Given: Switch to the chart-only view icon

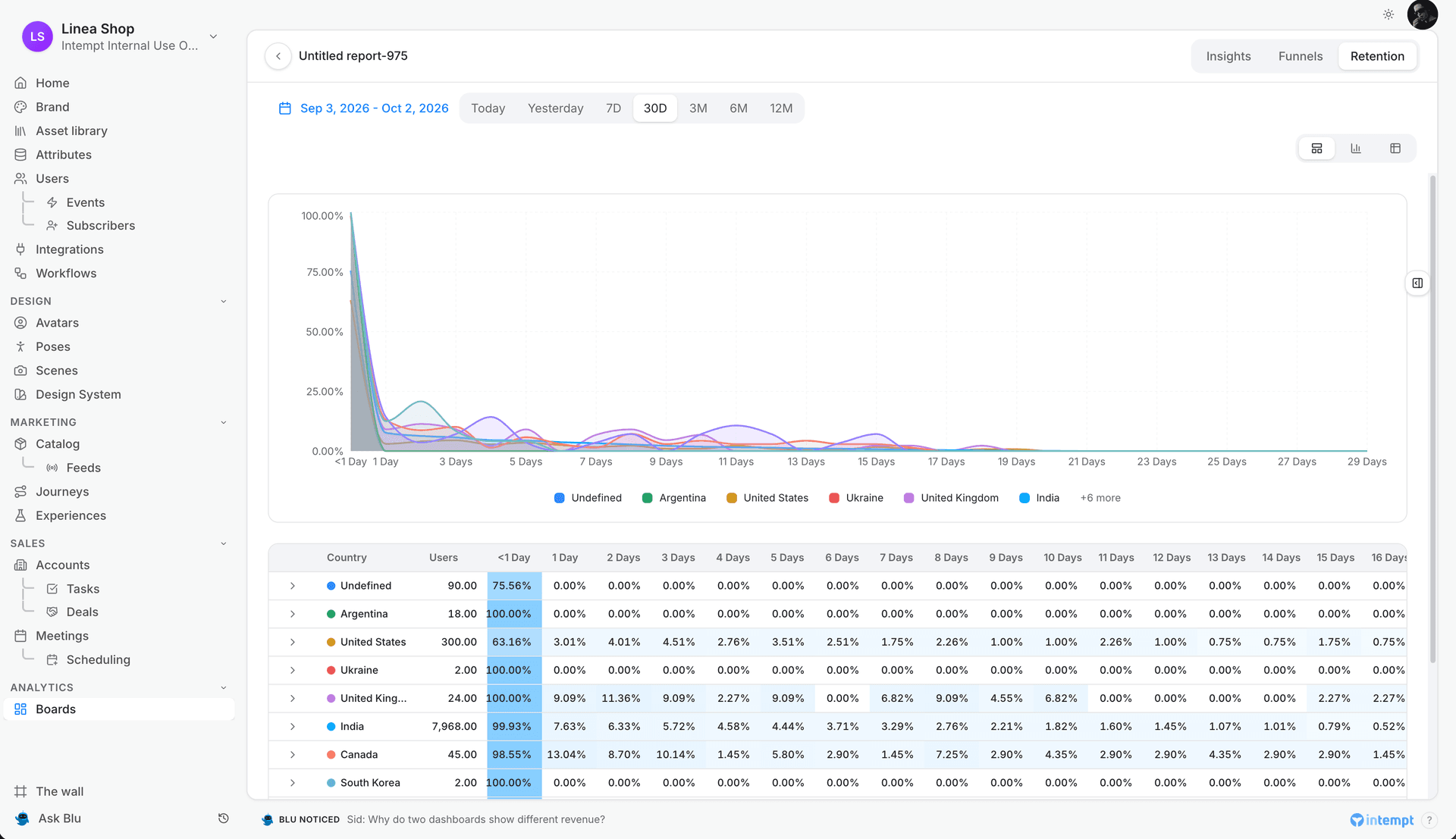Looking at the screenshot, I should (1356, 149).
